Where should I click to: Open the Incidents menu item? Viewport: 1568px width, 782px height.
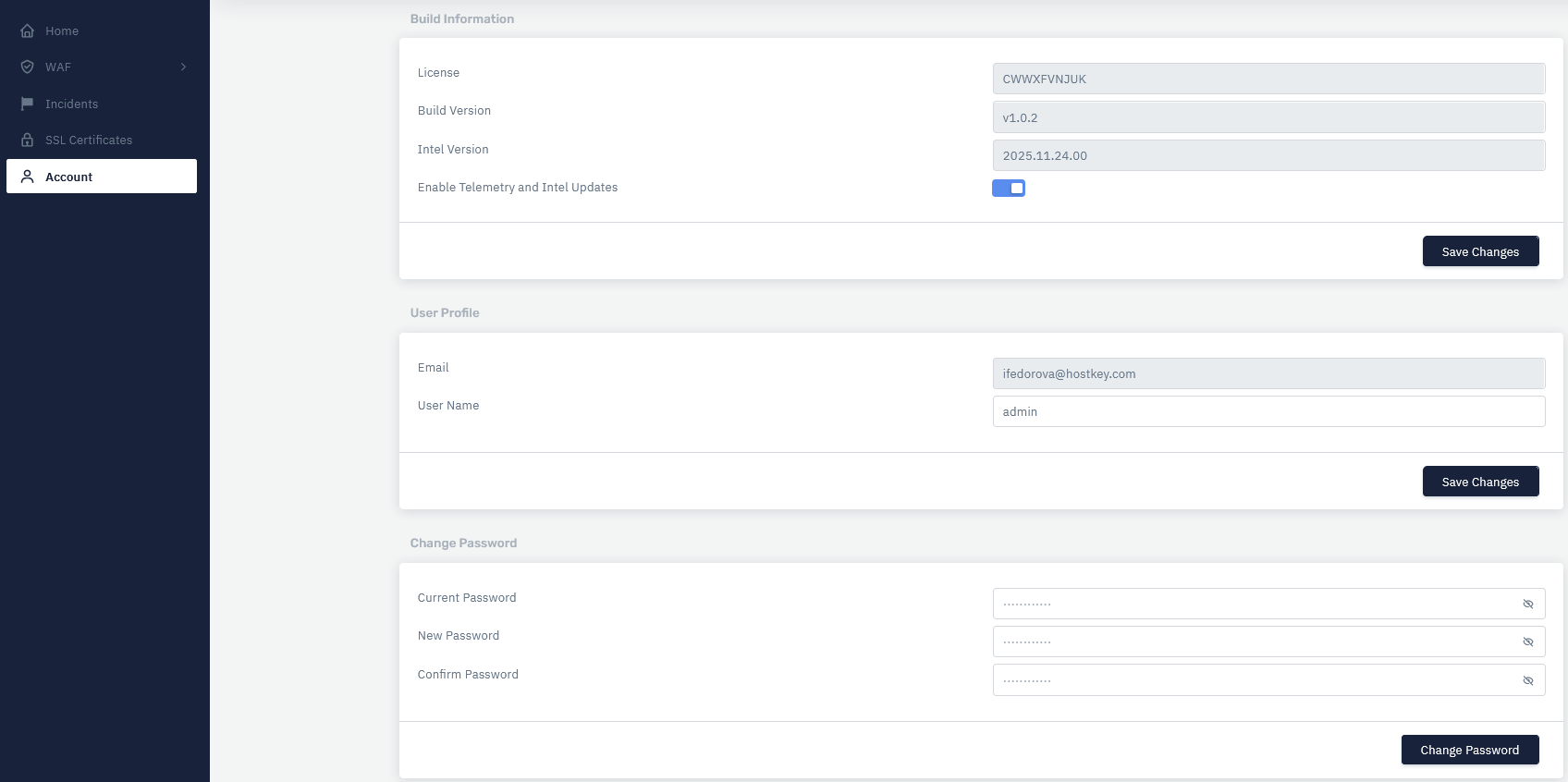[71, 104]
